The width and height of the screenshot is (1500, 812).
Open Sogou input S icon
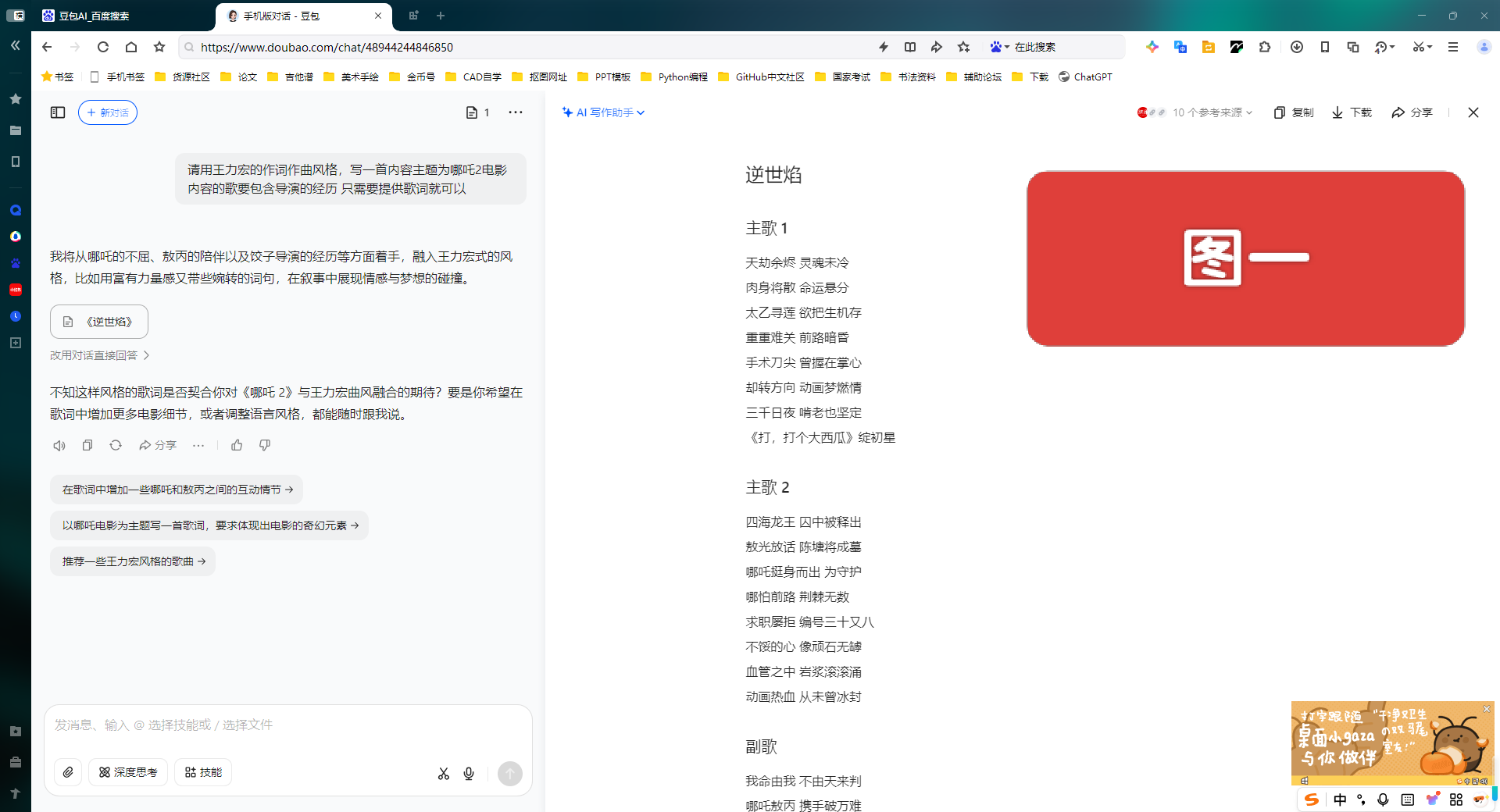click(x=1312, y=800)
